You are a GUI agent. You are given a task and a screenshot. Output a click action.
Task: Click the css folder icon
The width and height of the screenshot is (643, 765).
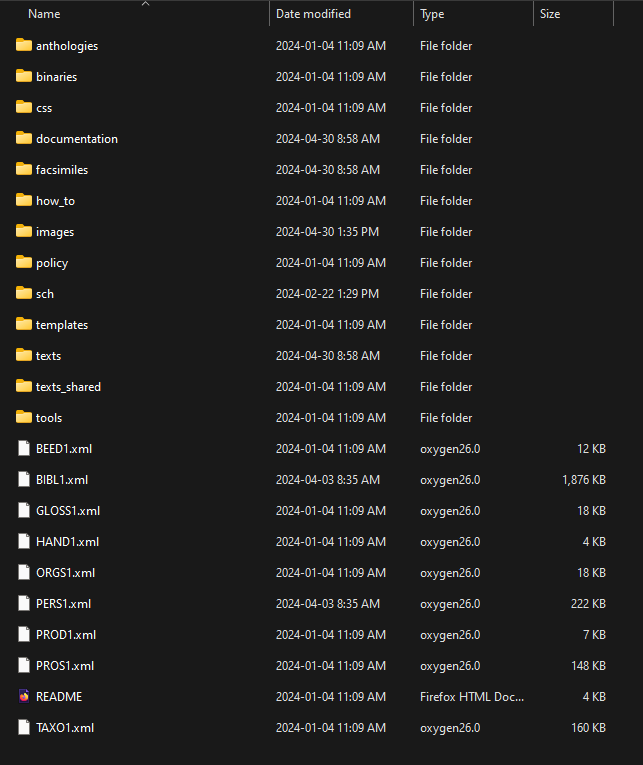click(23, 107)
